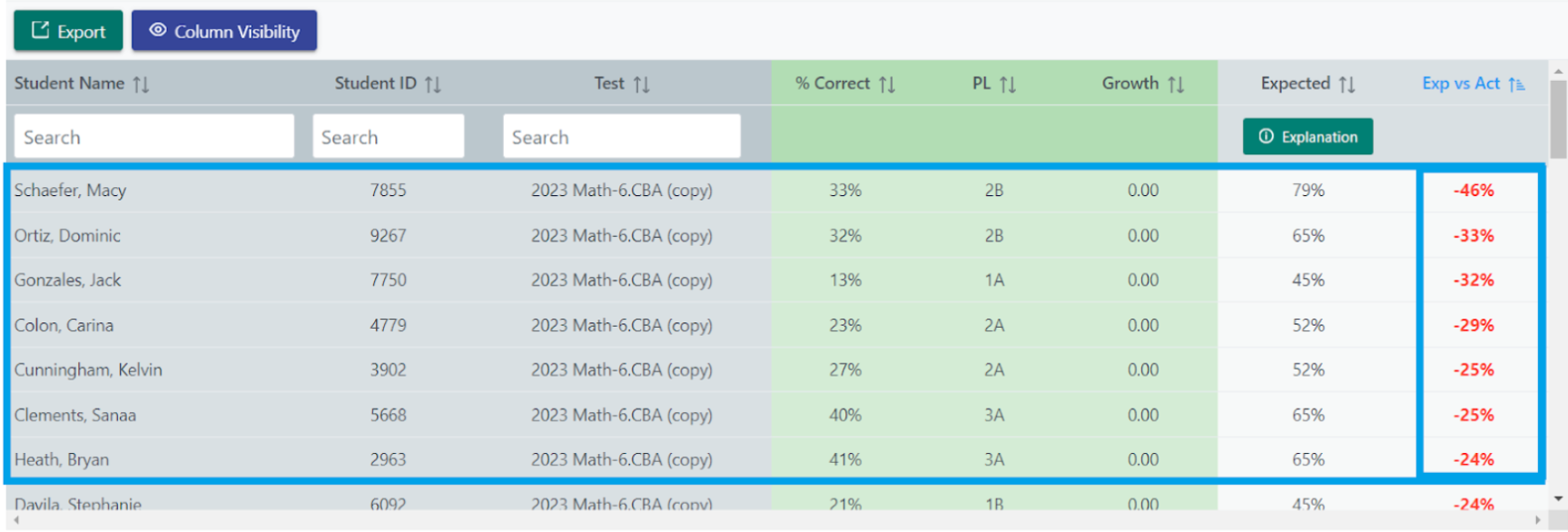Focus the Student ID search field
Screen dimensions: 1568x532
tap(389, 136)
